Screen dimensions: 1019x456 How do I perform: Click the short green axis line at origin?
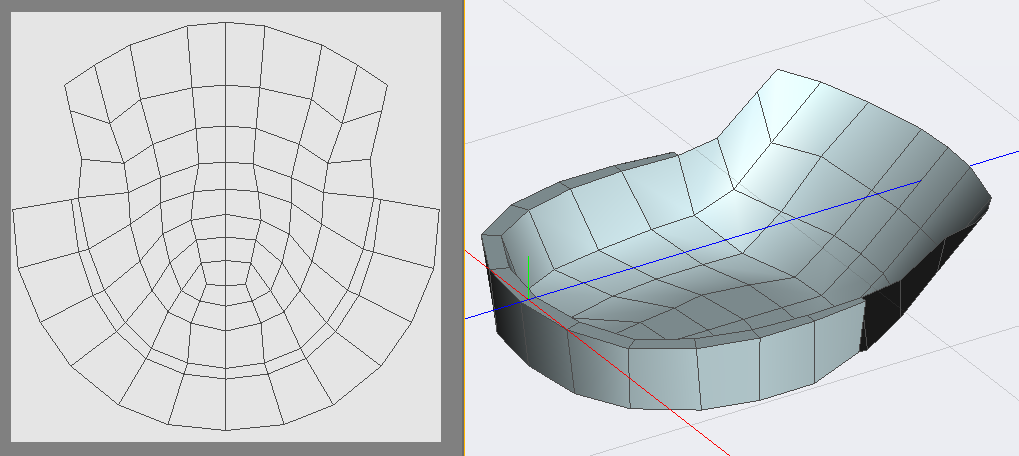(x=528, y=277)
